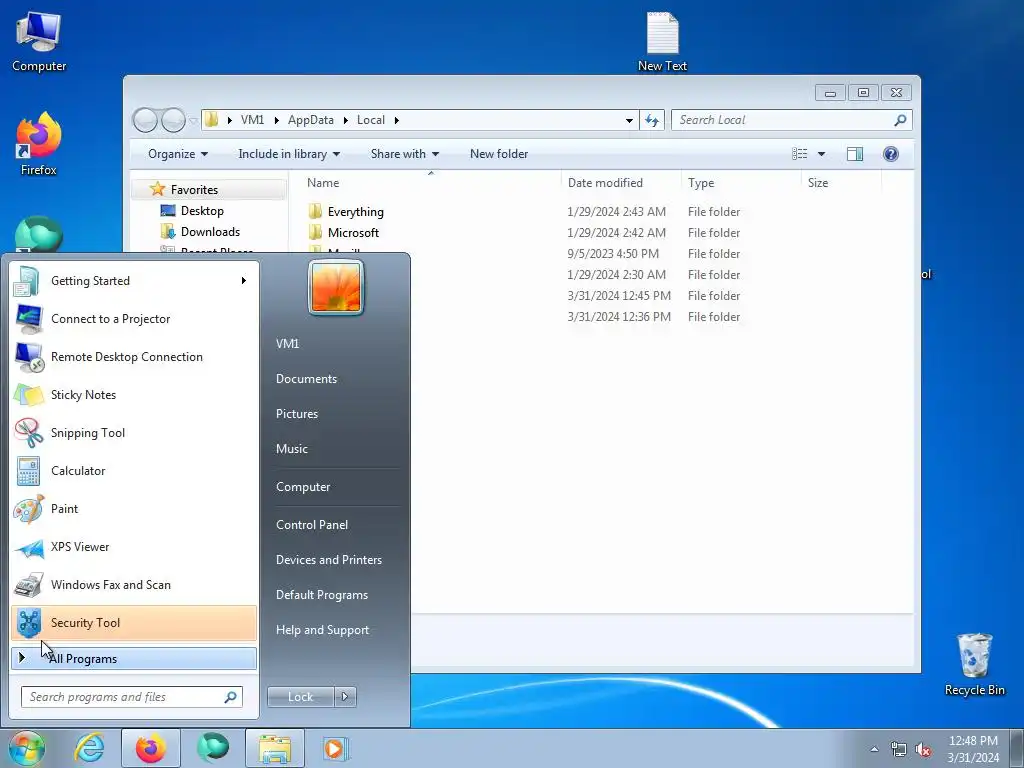Viewport: 1024px width, 768px height.
Task: Click the Getting Started icon
Action: coord(27,281)
